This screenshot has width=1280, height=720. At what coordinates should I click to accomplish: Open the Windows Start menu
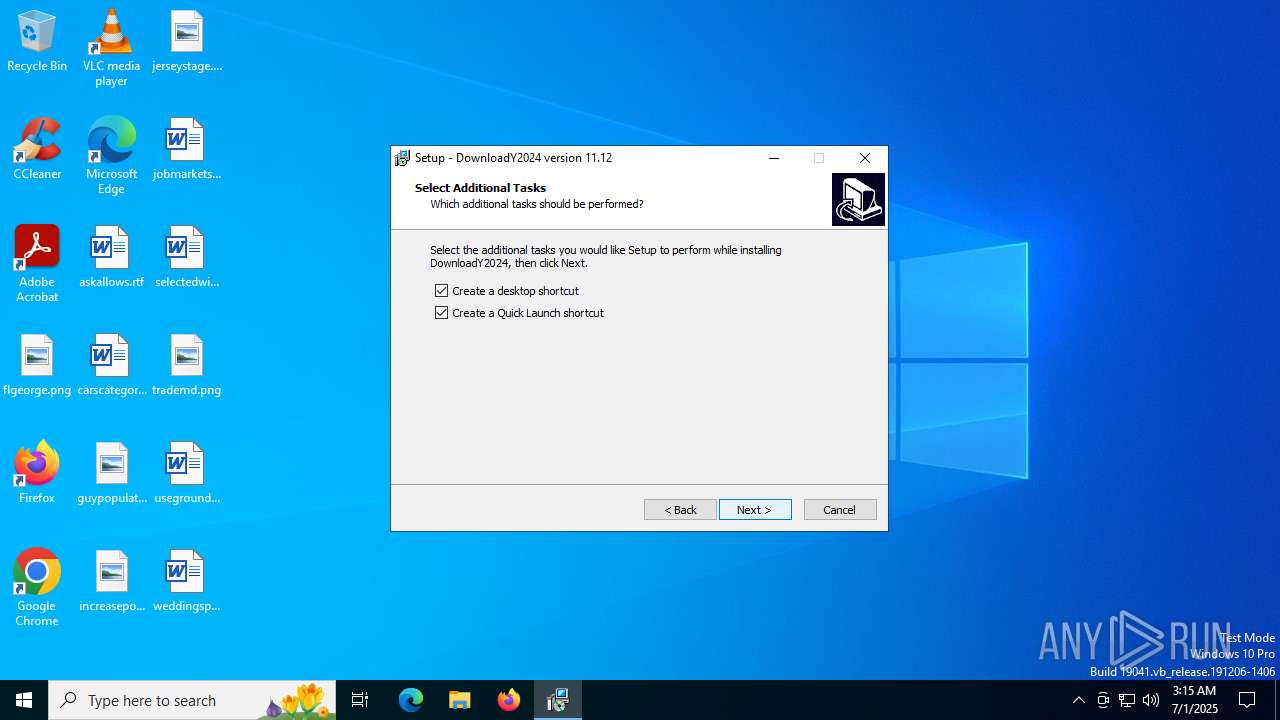pyautogui.click(x=24, y=700)
